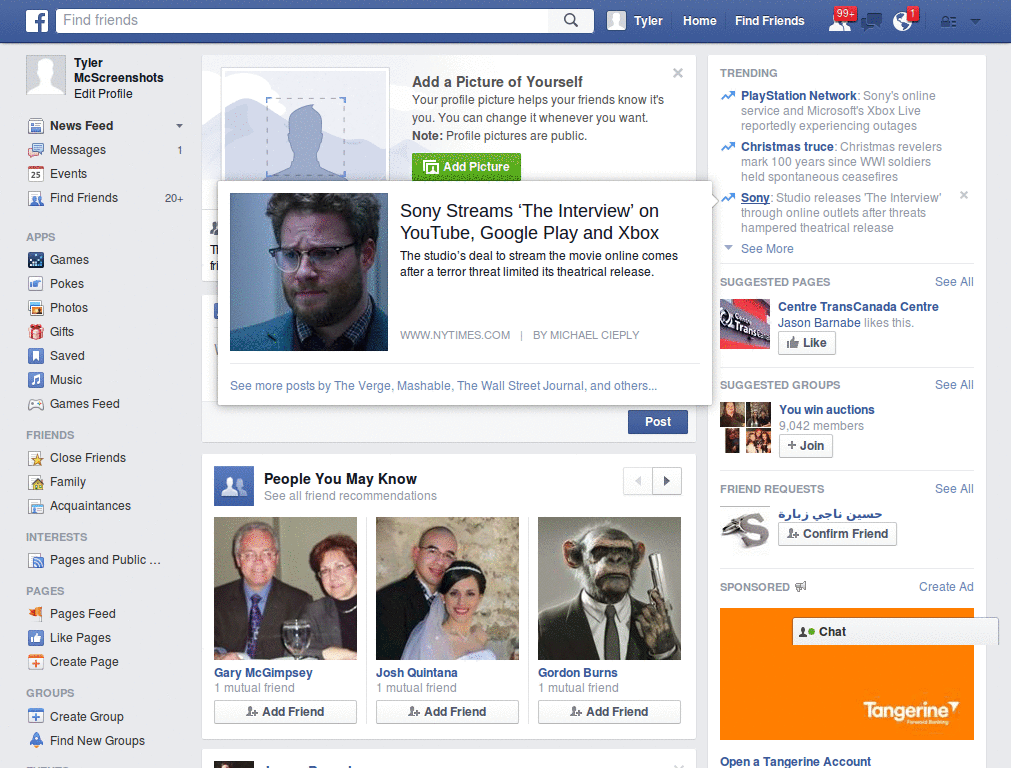The image size is (1024, 768).
Task: Expand See More trending topics
Action: [x=767, y=249]
